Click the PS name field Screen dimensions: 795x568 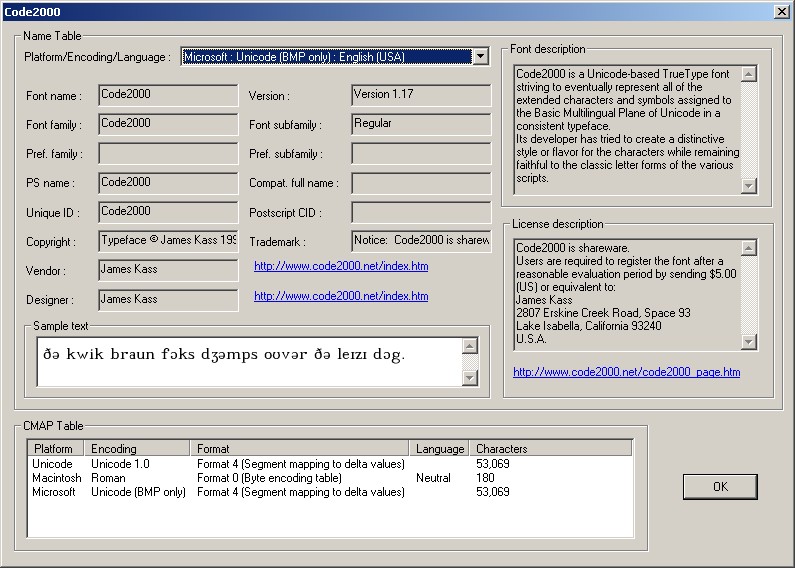pyautogui.click(x=168, y=183)
